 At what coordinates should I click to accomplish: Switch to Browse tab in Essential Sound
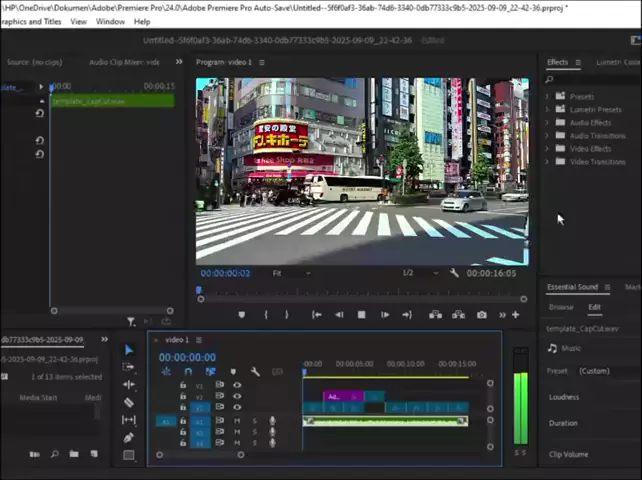click(x=561, y=307)
